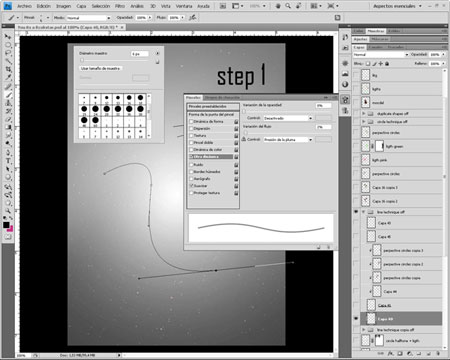The height and width of the screenshot is (360, 450).
Task: Open the brush tool preset picker icon
Action: (13, 18)
